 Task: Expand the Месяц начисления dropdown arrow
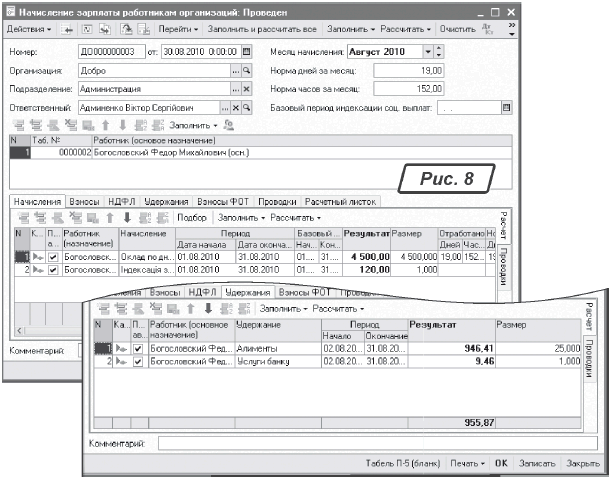pos(427,50)
